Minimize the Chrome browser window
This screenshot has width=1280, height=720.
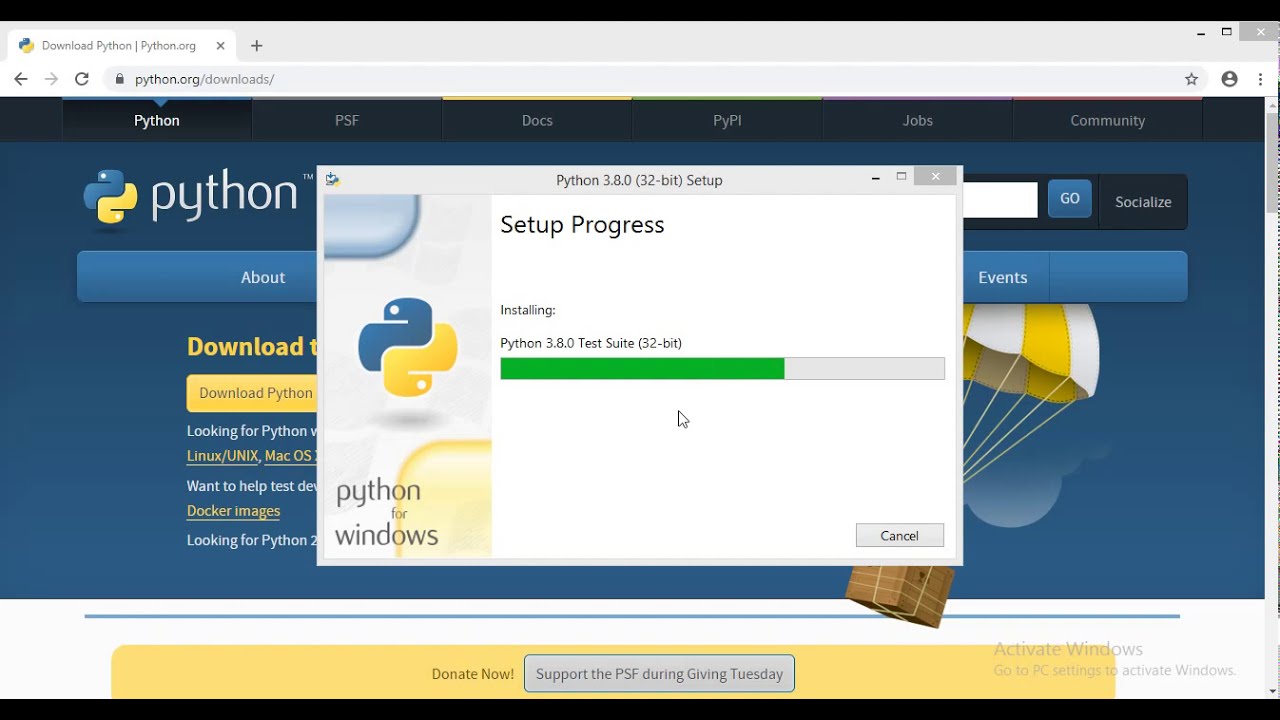1201,33
